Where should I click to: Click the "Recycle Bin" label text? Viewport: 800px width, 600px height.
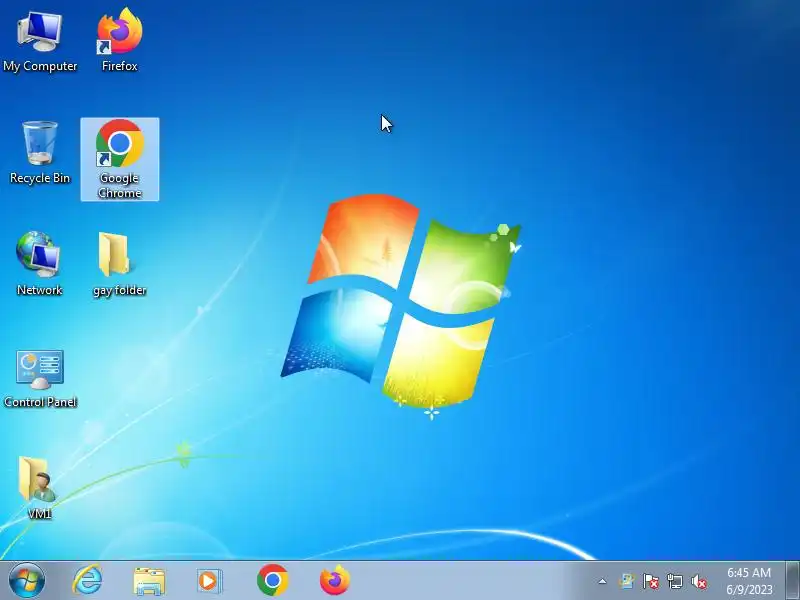[x=40, y=178]
